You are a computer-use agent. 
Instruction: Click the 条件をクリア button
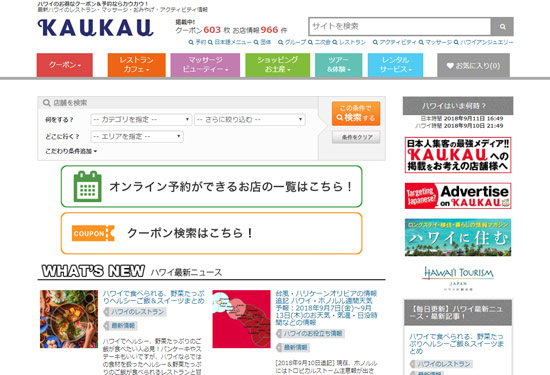(x=356, y=137)
